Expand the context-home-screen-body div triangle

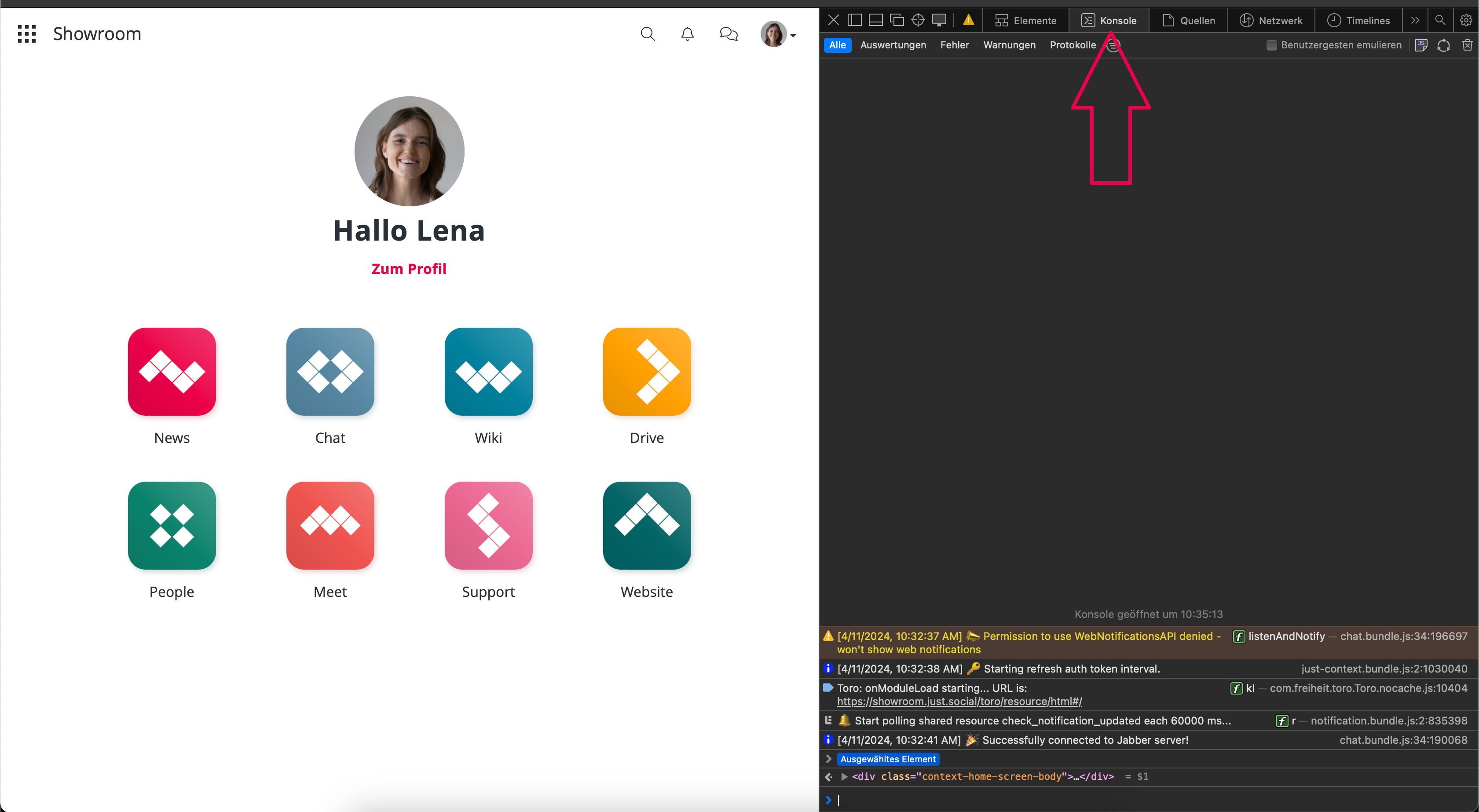pos(844,776)
